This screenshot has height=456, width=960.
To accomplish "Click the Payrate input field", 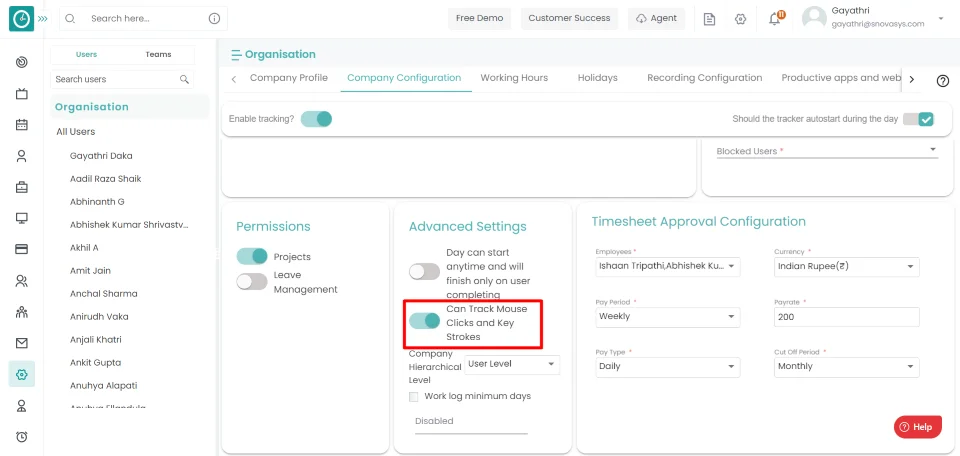I will pyautogui.click(x=846, y=317).
